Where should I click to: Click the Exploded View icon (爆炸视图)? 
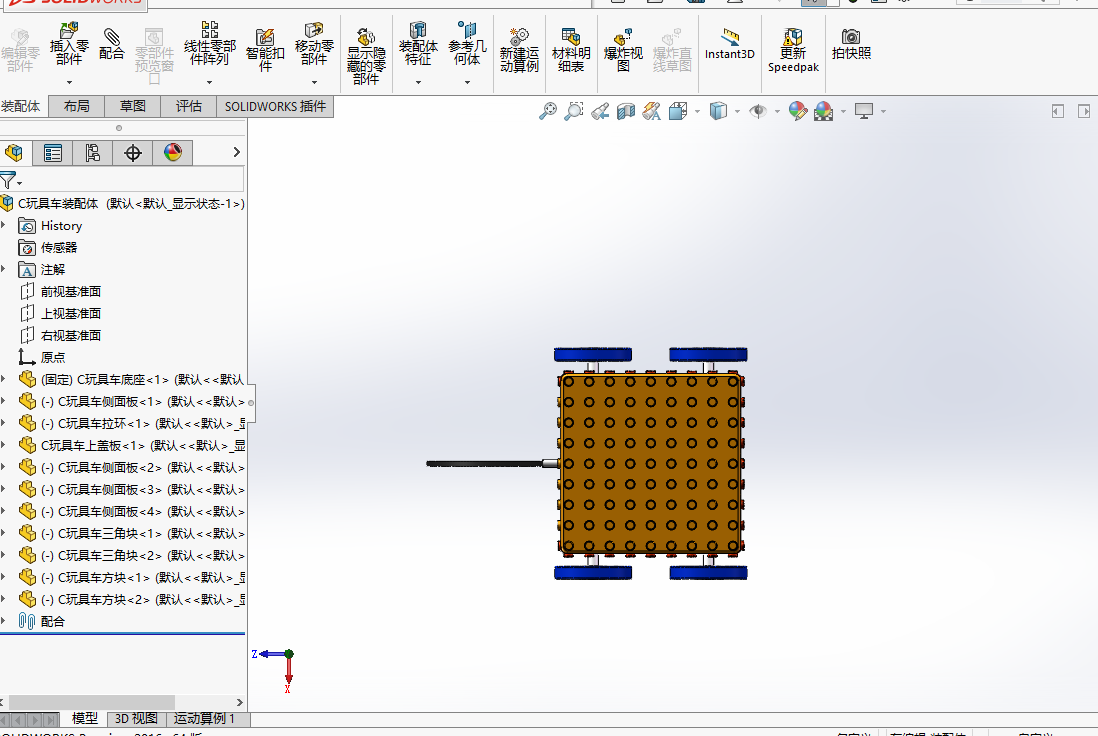coord(623,50)
